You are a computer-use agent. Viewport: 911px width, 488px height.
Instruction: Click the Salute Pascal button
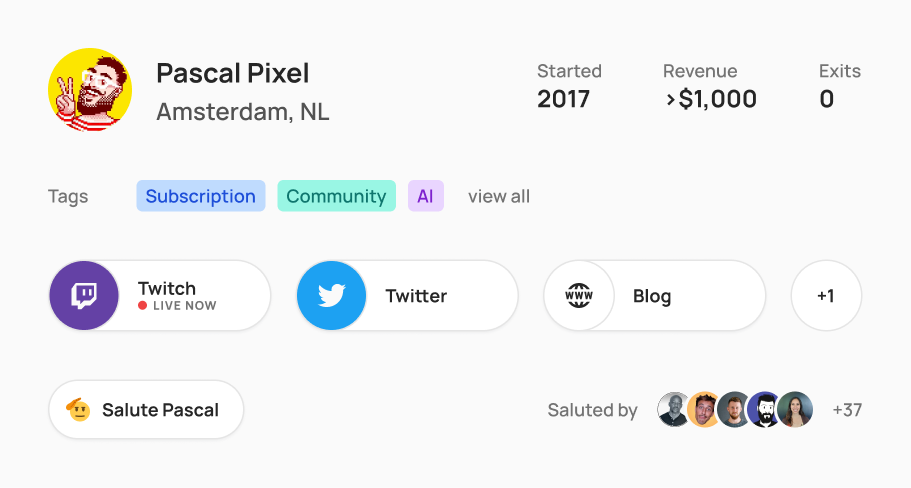pos(146,410)
